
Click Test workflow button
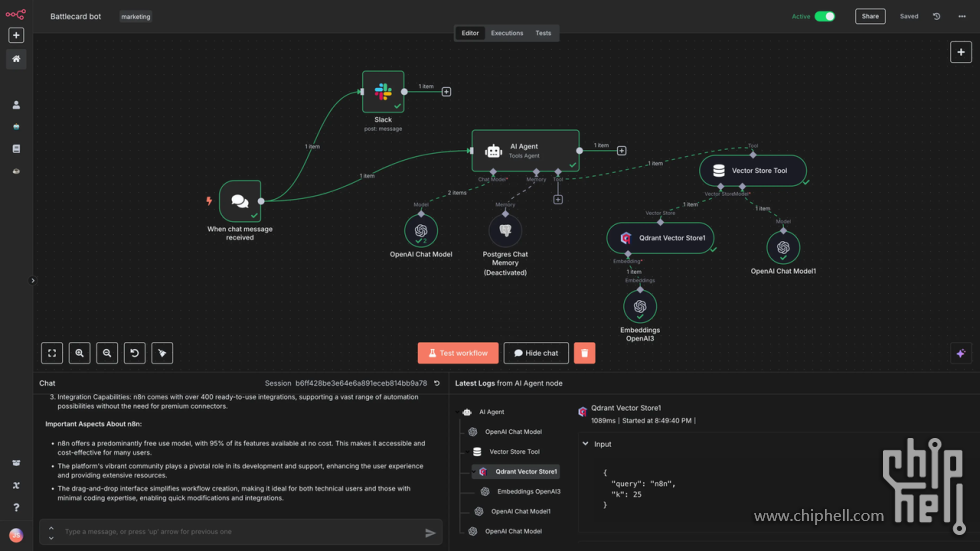click(x=458, y=353)
